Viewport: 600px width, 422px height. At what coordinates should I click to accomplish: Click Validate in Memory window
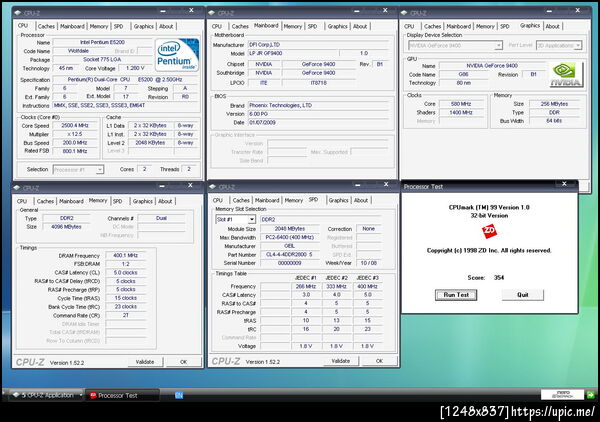pyautogui.click(x=145, y=362)
